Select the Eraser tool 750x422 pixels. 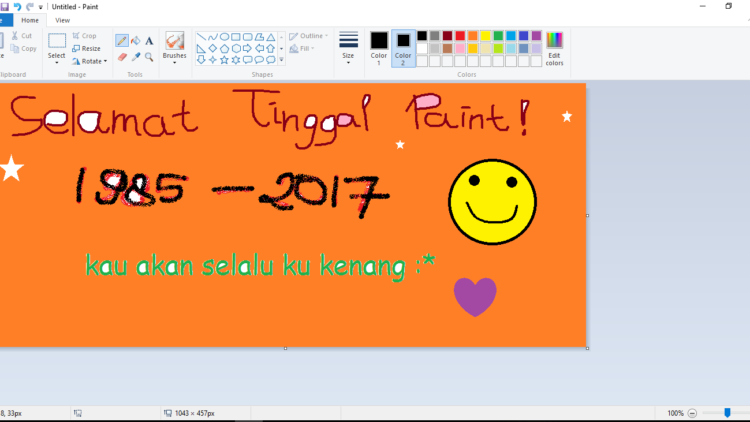click(x=122, y=57)
